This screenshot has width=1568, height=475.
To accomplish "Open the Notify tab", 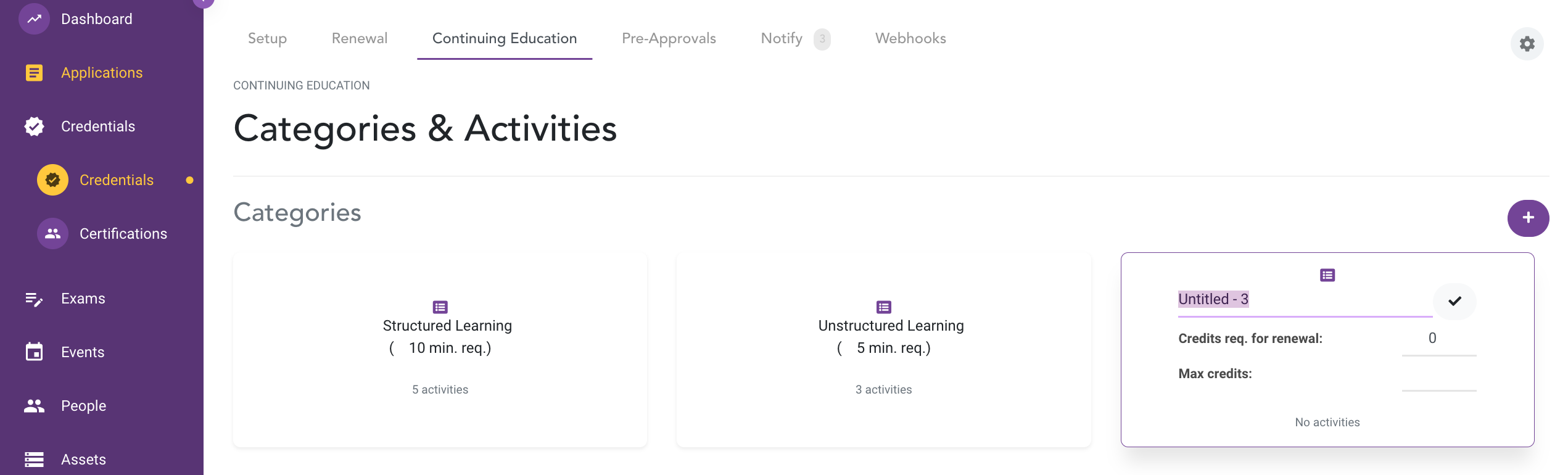I will (782, 38).
